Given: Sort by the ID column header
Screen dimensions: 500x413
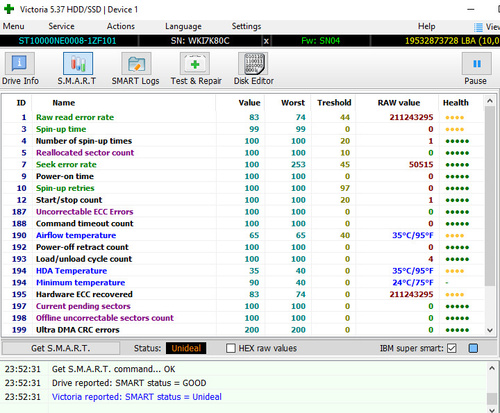Looking at the screenshot, I should click(x=21, y=103).
